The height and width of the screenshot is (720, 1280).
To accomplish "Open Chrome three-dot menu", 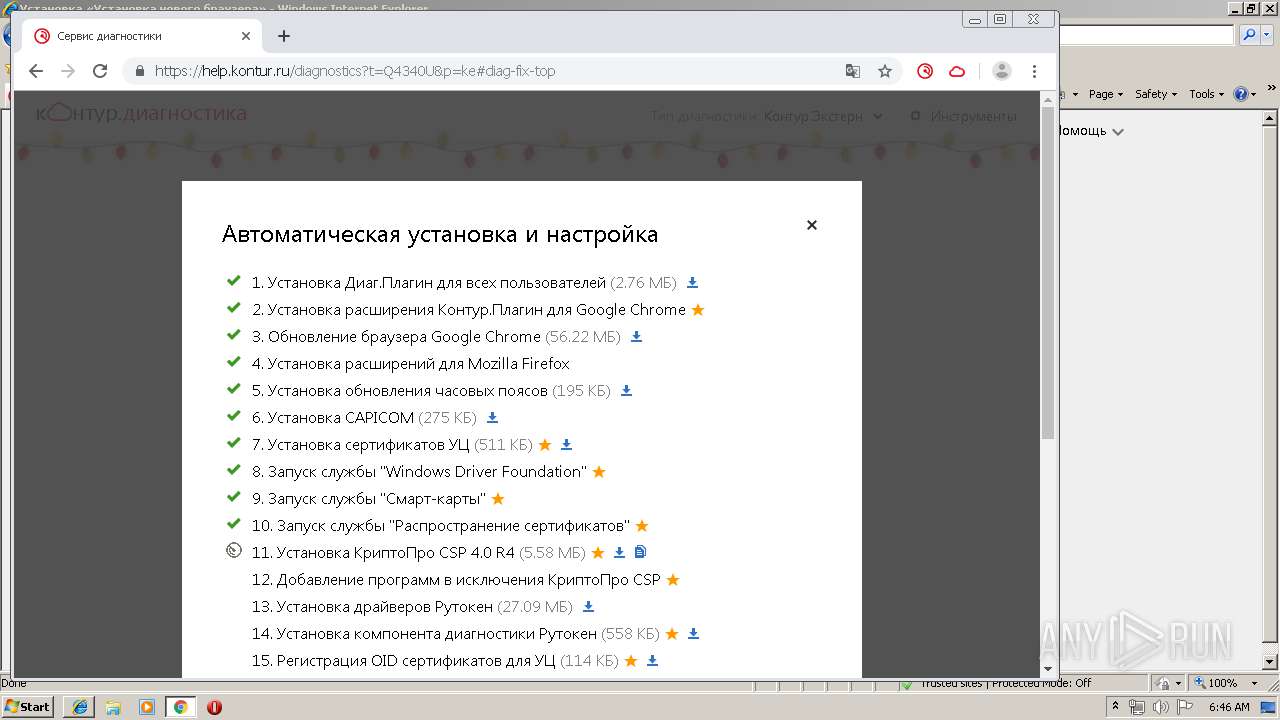I will coord(1035,71).
